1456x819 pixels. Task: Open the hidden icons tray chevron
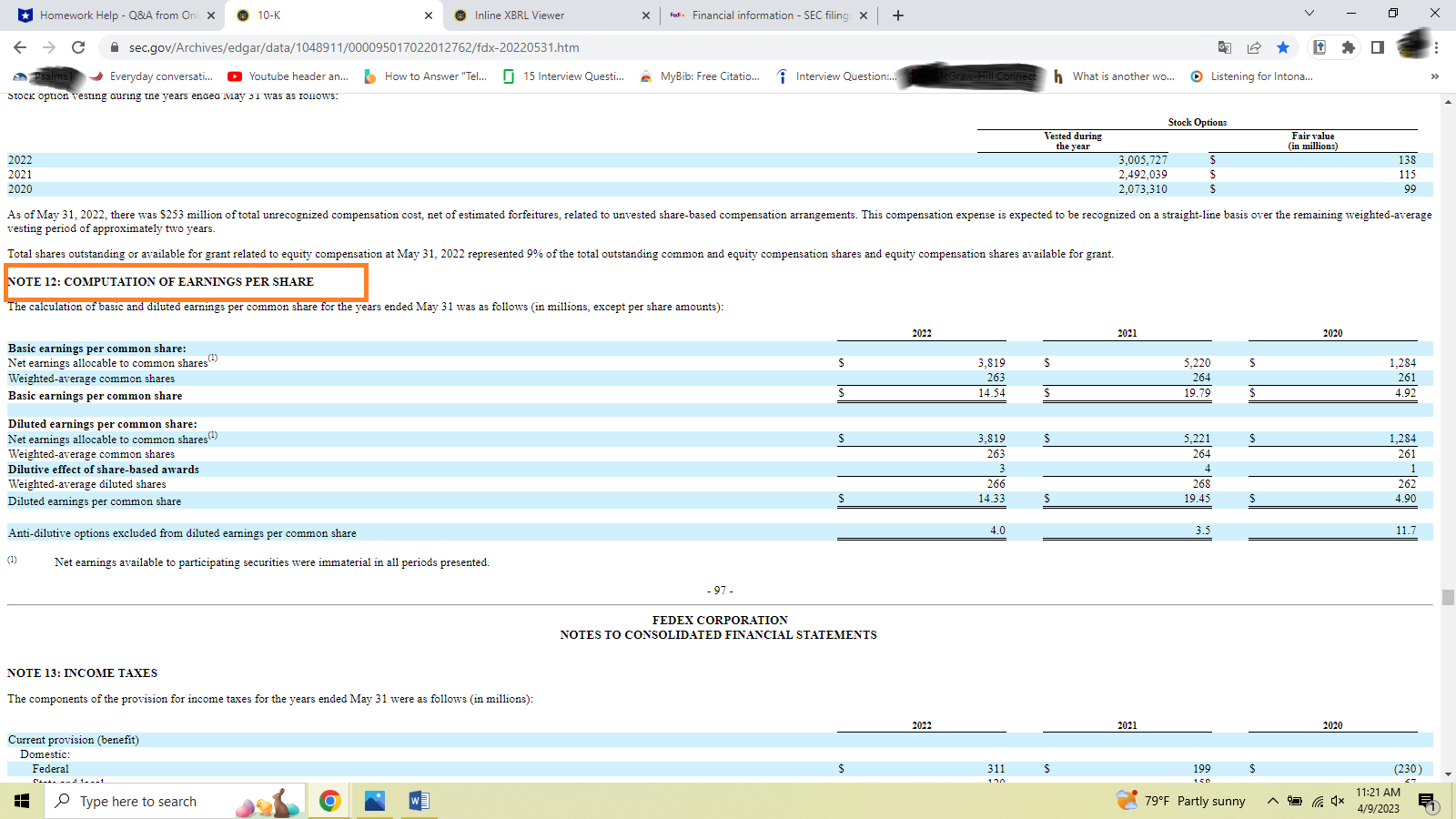point(1273,801)
